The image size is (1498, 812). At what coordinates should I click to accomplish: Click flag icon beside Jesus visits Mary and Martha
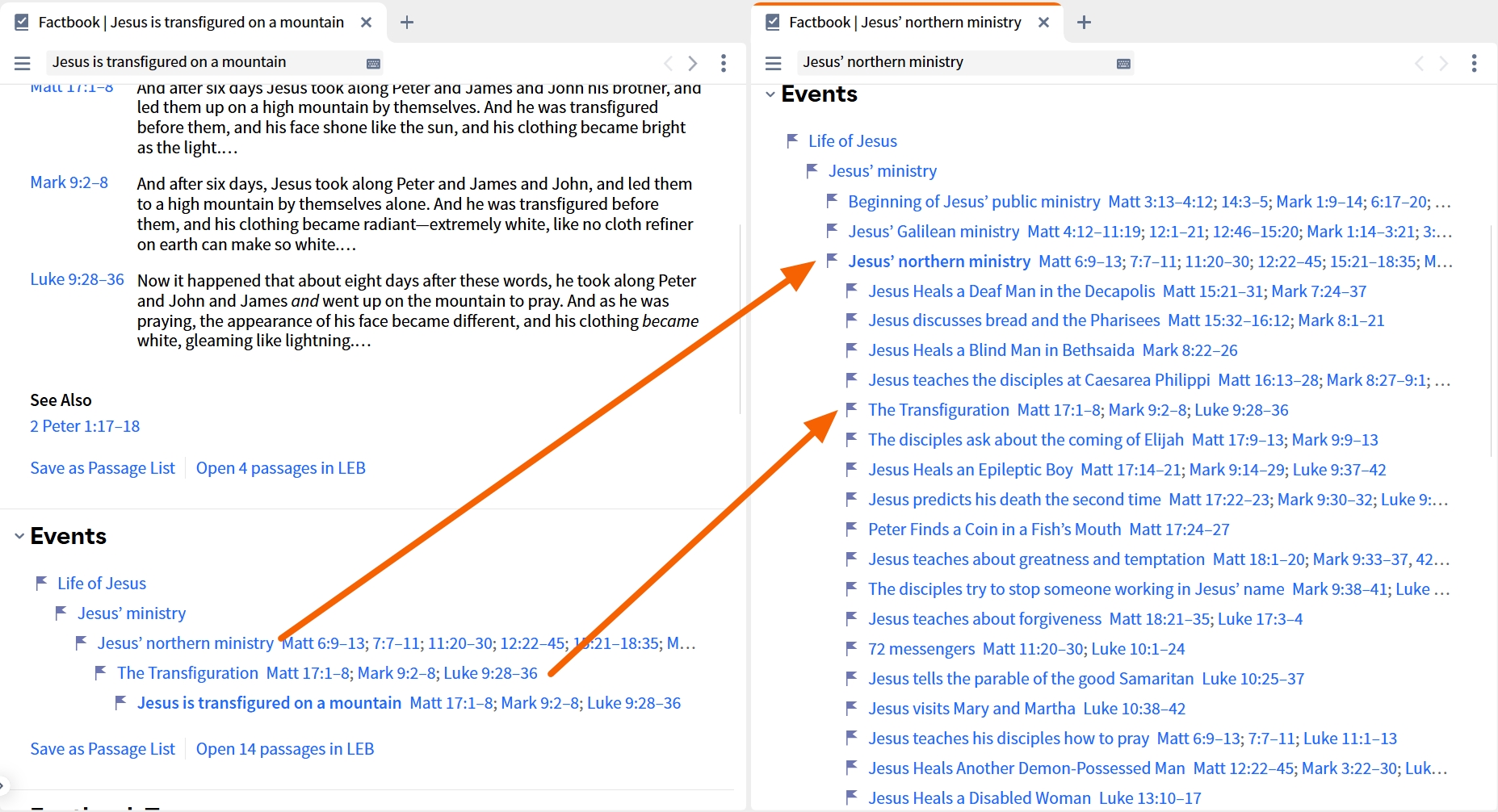[x=852, y=708]
